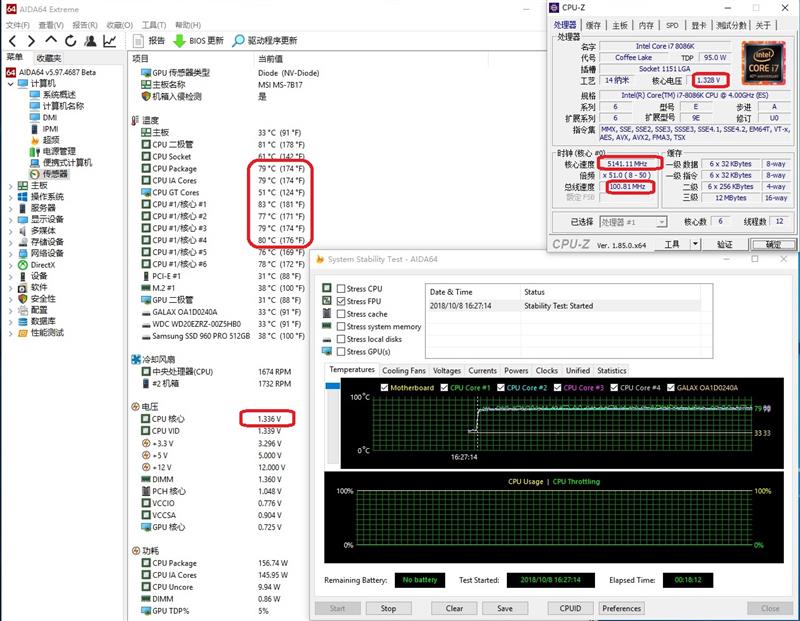Click the refresh icon in AIDA64 toolbar

coord(70,41)
